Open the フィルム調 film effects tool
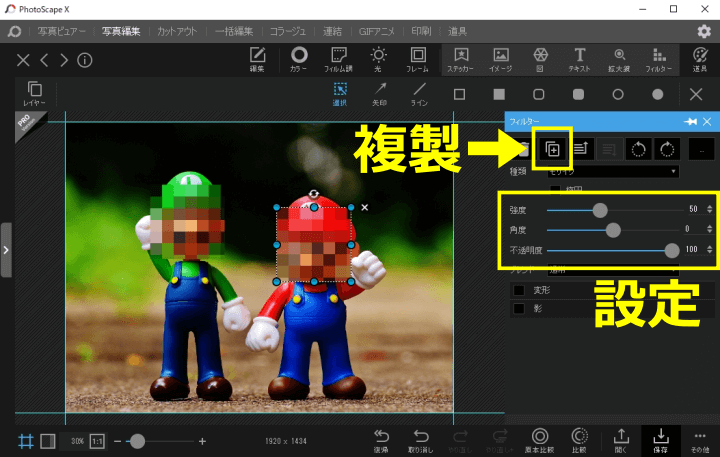The image size is (720, 457). pyautogui.click(x=338, y=60)
